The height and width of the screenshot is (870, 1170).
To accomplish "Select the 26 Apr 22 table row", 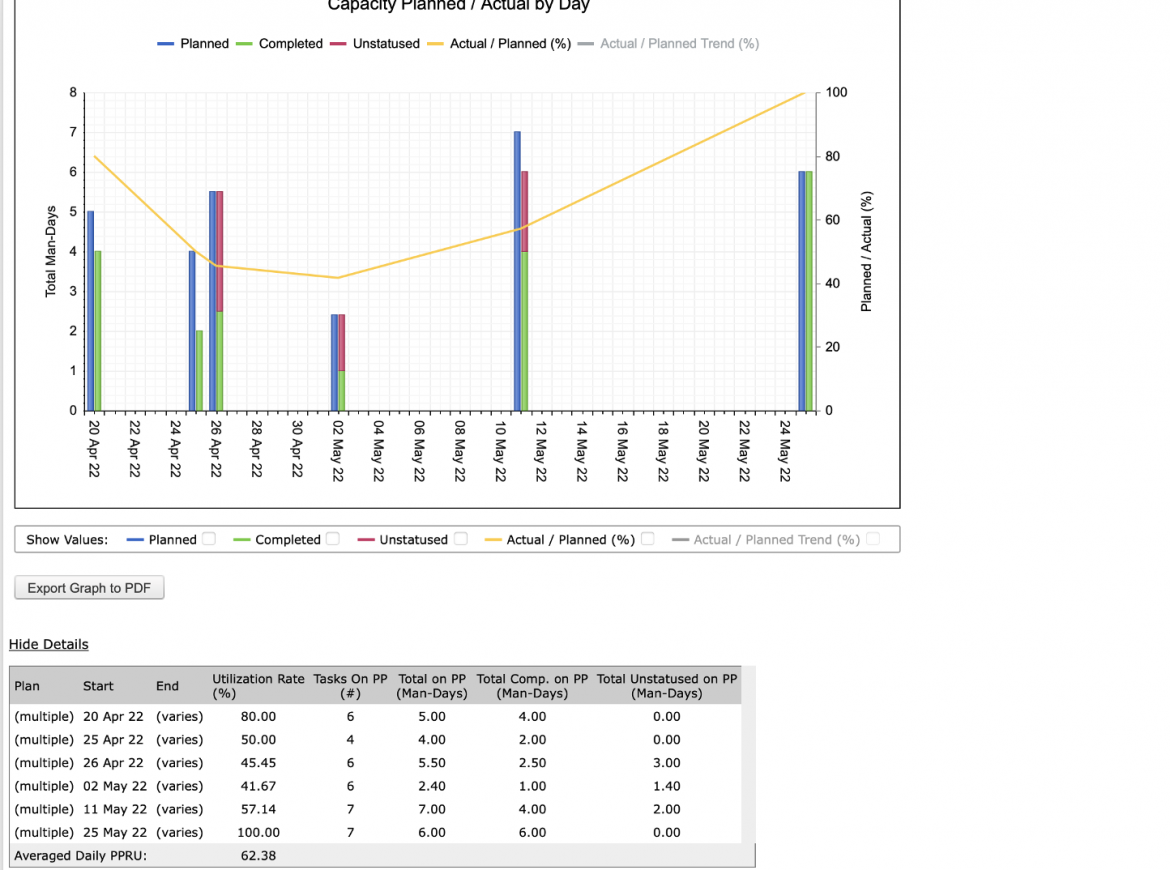I will pos(377,763).
